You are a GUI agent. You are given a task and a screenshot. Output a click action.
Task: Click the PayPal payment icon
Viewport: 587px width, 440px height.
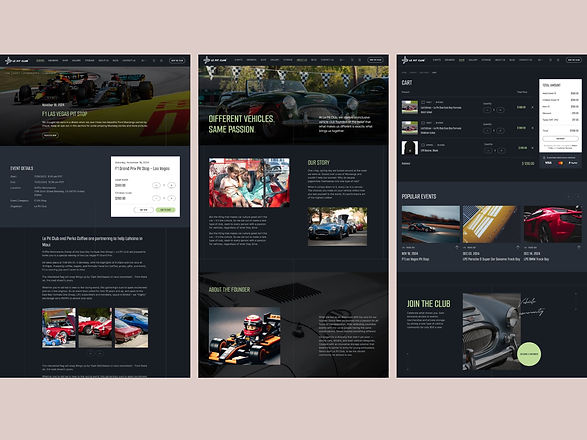(x=572, y=163)
